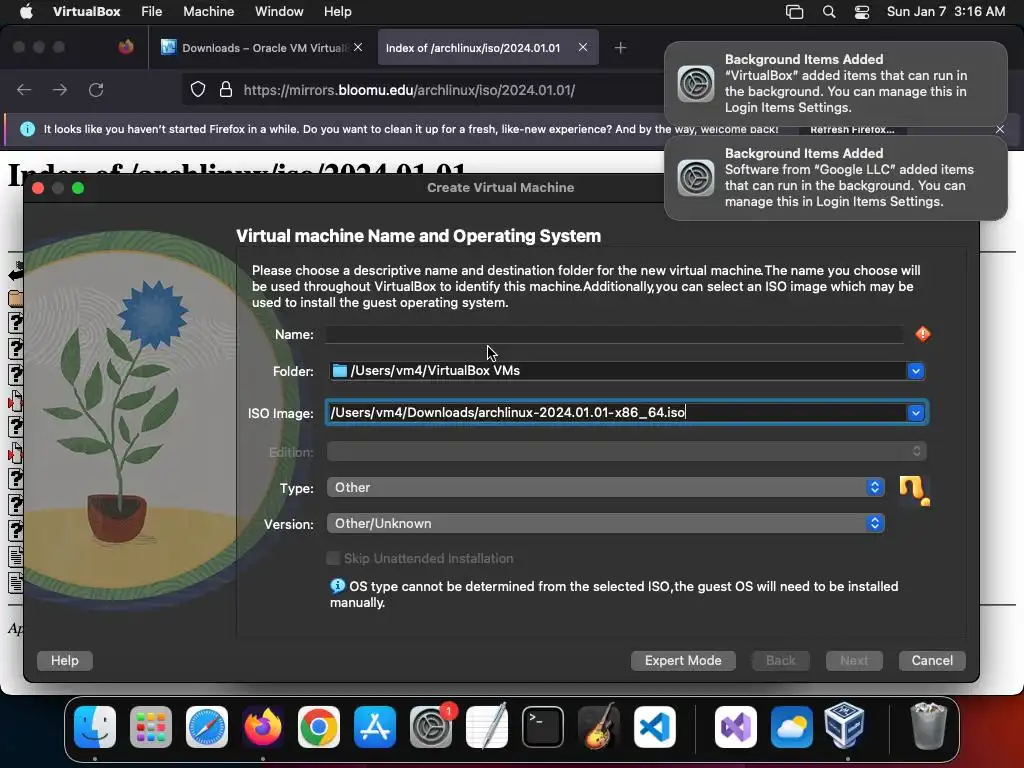Open the Type dropdown showing Other
Viewport: 1024px width, 768px height.
click(x=605, y=487)
